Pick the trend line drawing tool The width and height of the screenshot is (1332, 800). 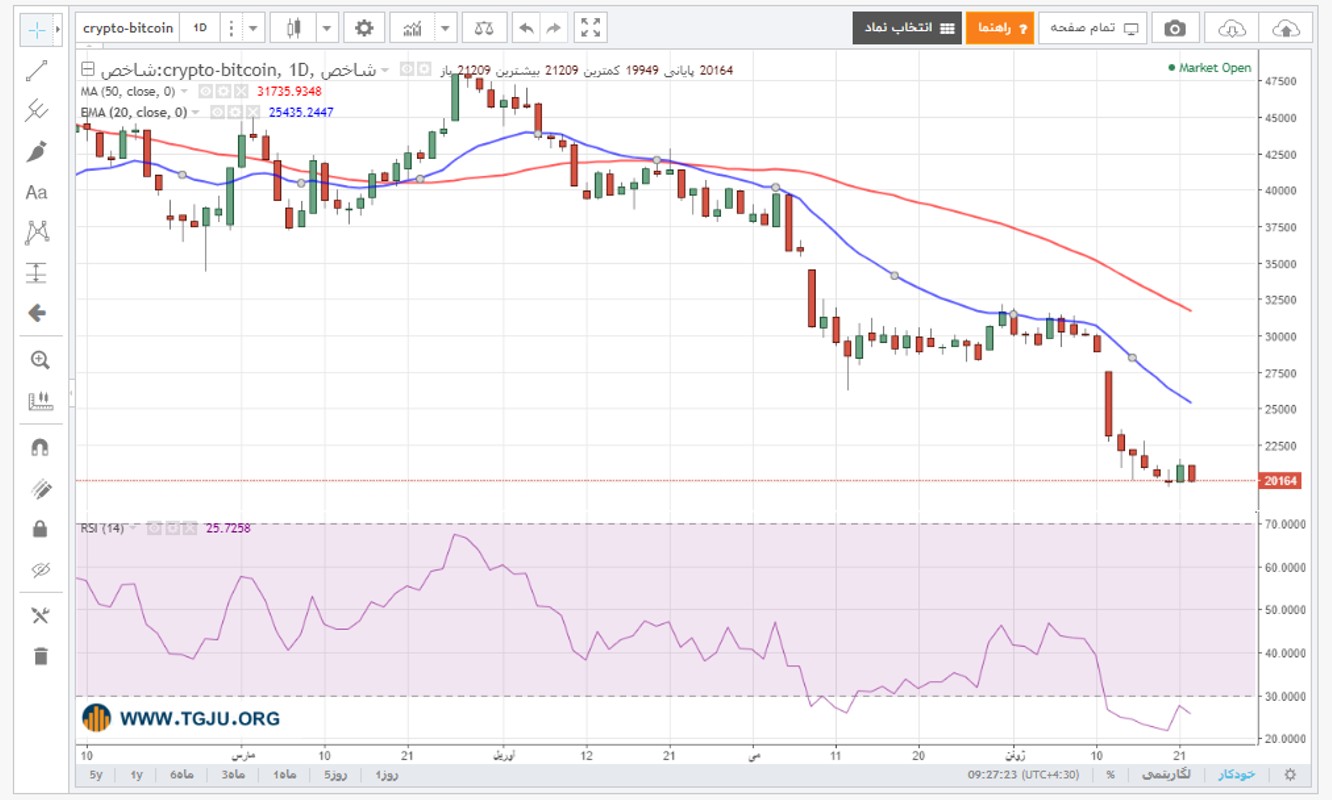[x=38, y=70]
